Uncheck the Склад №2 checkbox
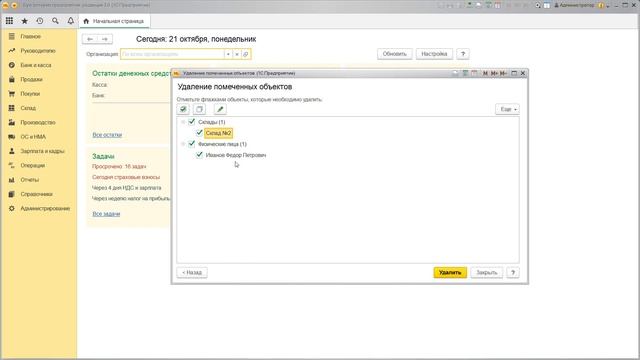This screenshot has height=360, width=640. pos(199,133)
